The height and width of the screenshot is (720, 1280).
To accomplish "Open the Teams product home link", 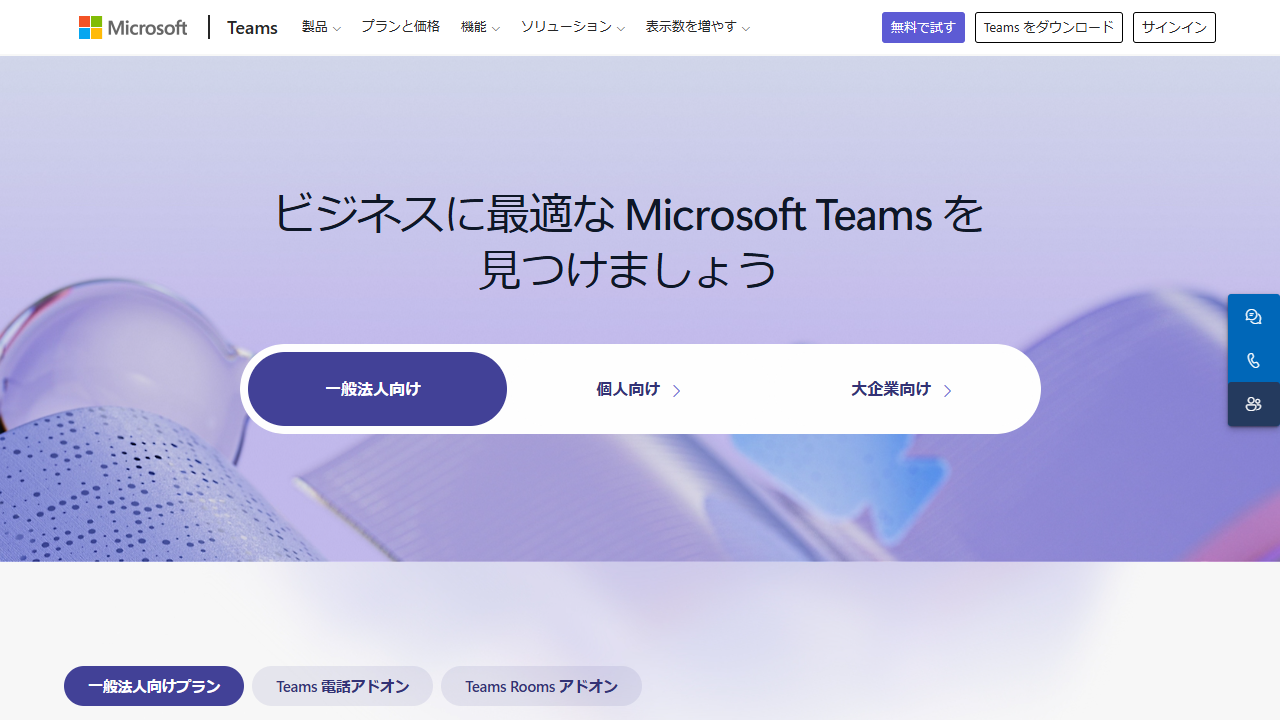I will [252, 27].
